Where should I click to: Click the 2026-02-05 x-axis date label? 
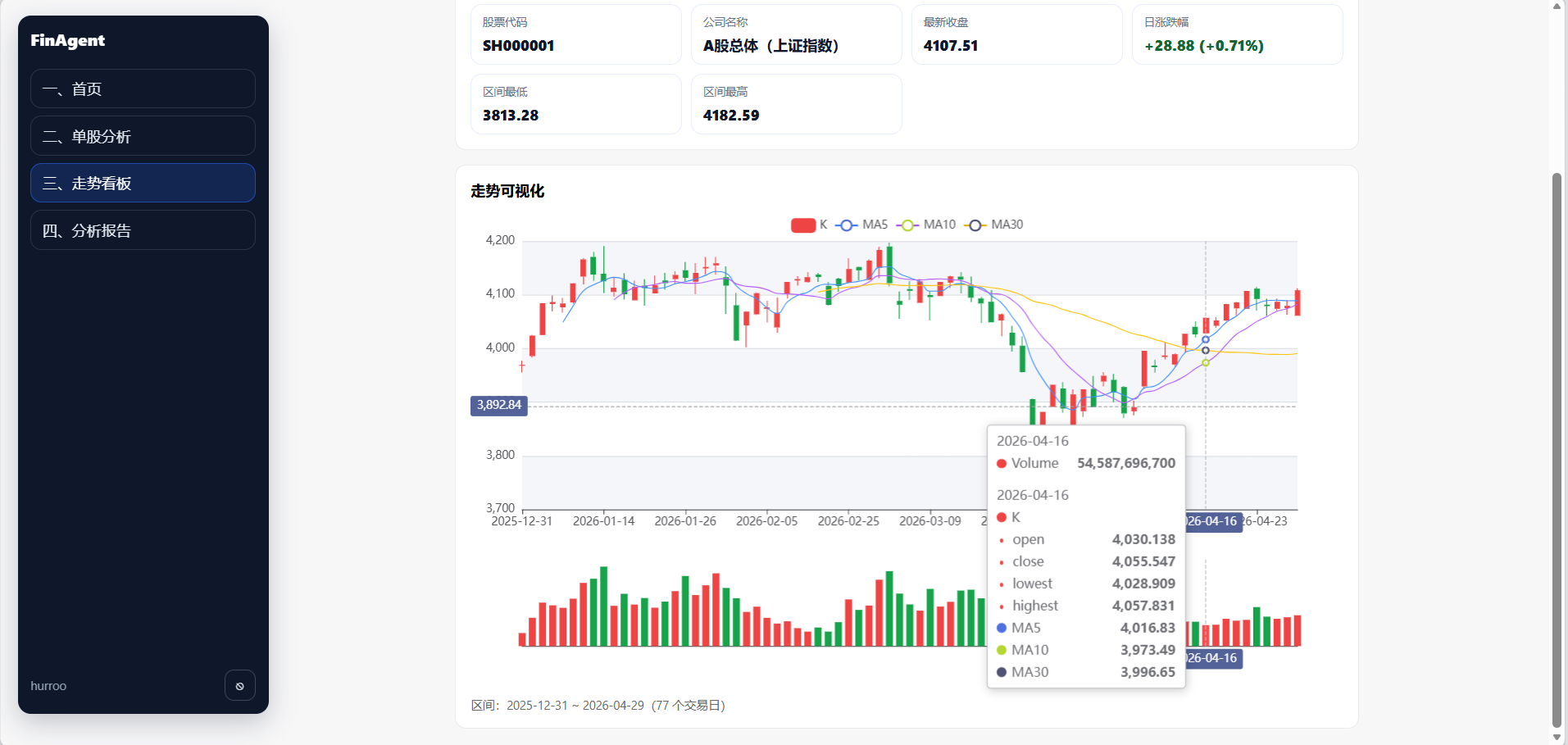pos(767,521)
